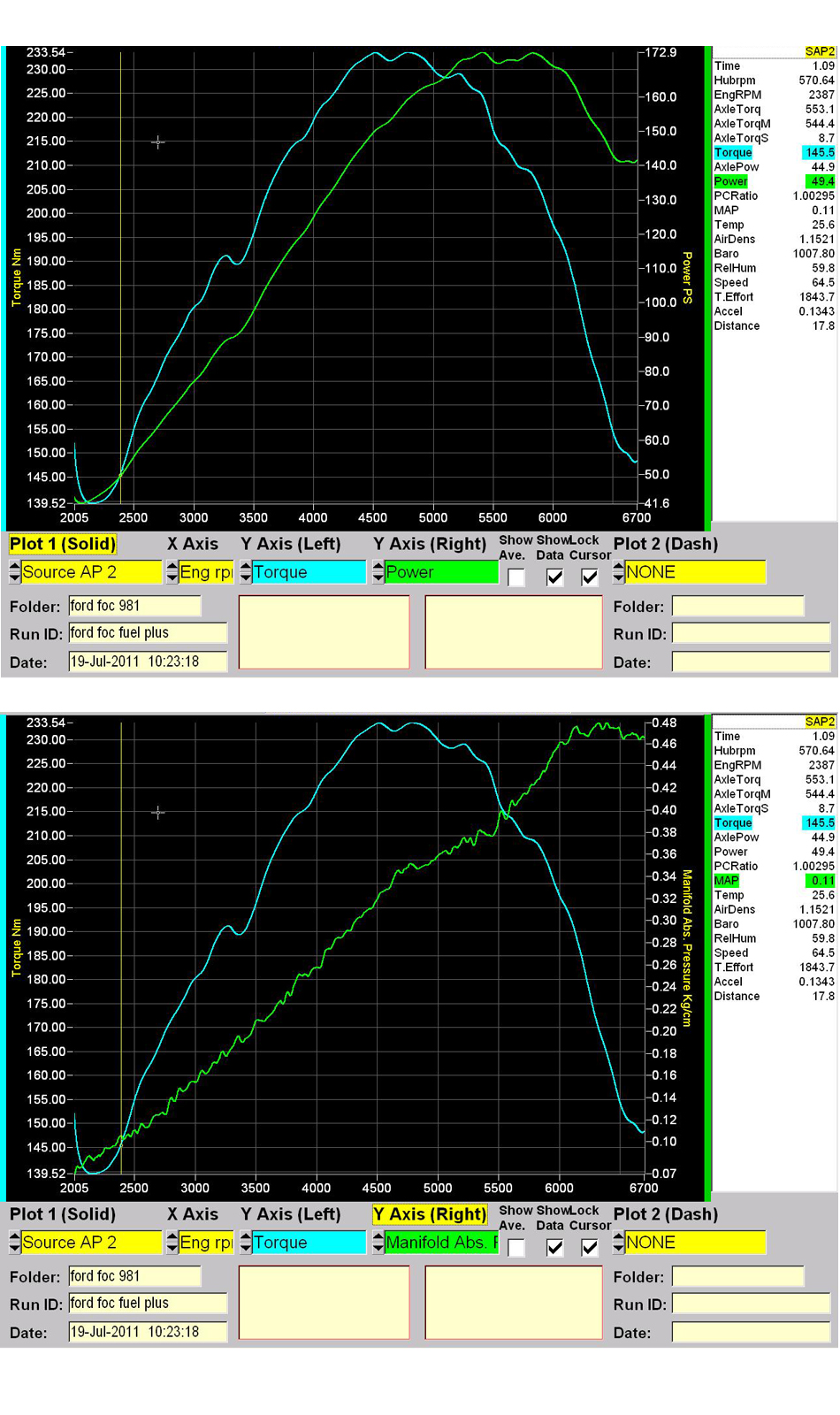Open the NONE Plot 2 field in Power plot panel

(695, 572)
